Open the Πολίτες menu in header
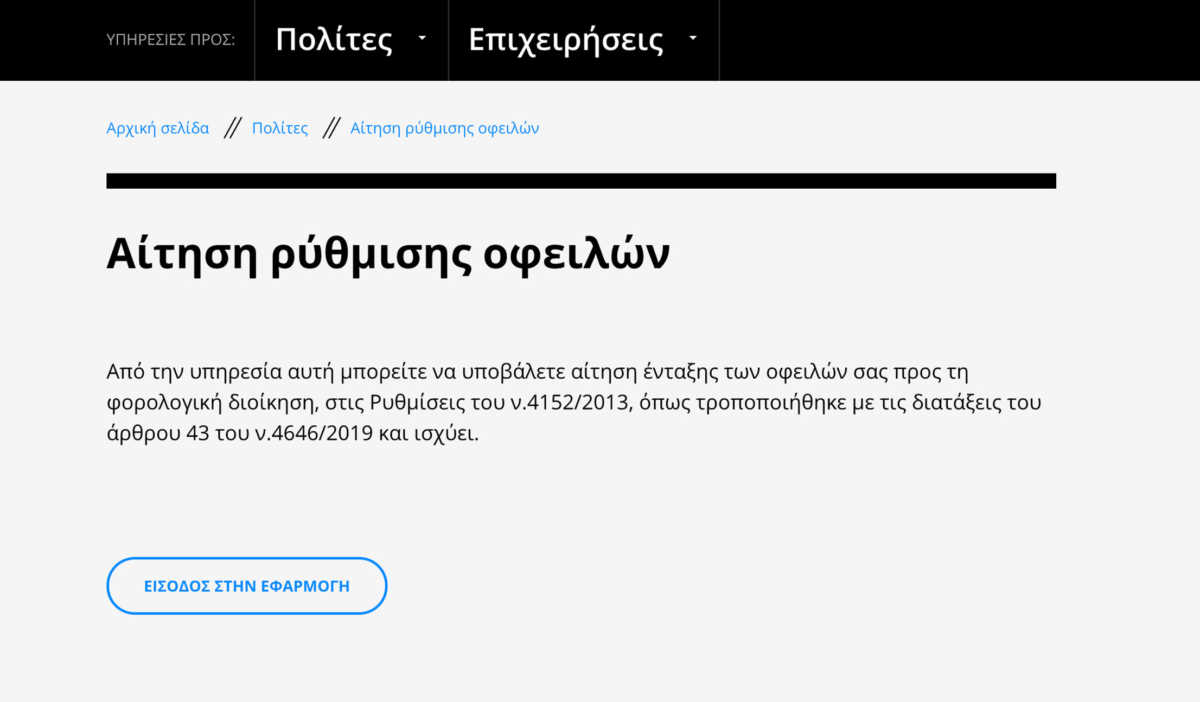 pos(334,40)
